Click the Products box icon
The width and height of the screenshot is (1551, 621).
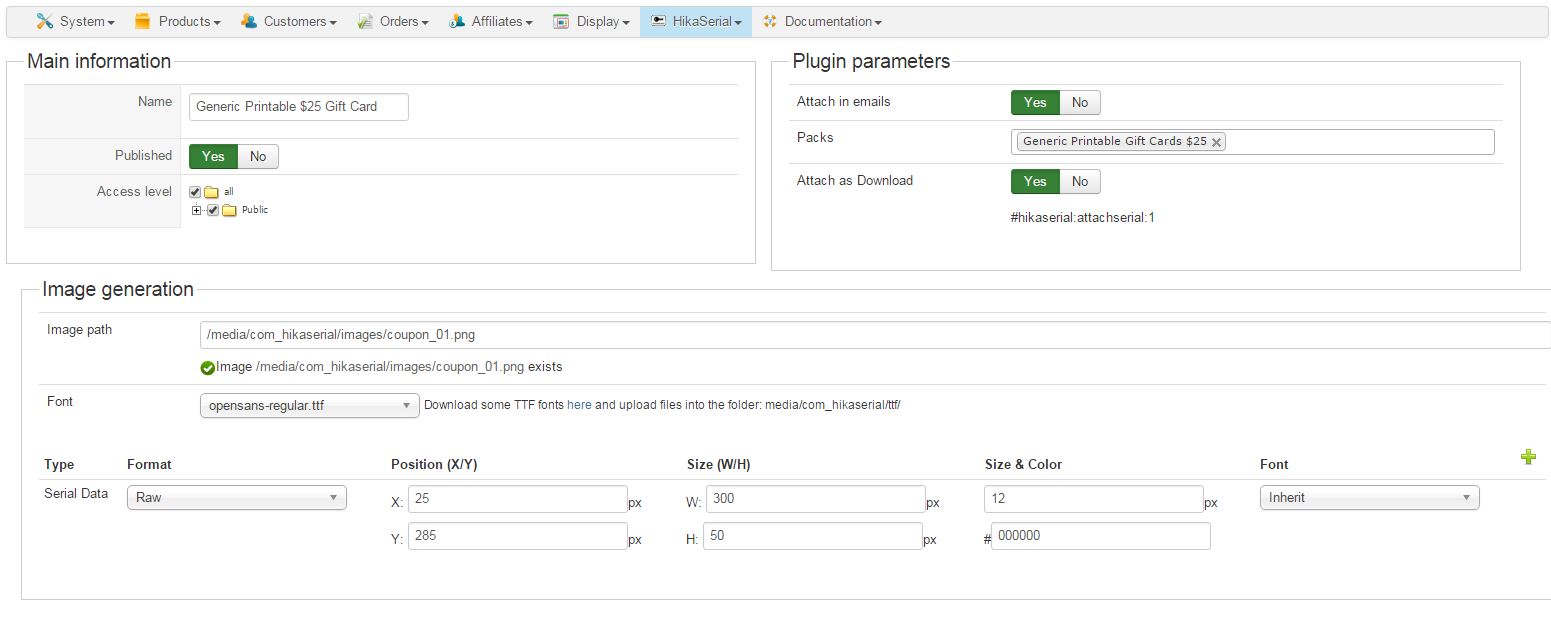coord(142,21)
